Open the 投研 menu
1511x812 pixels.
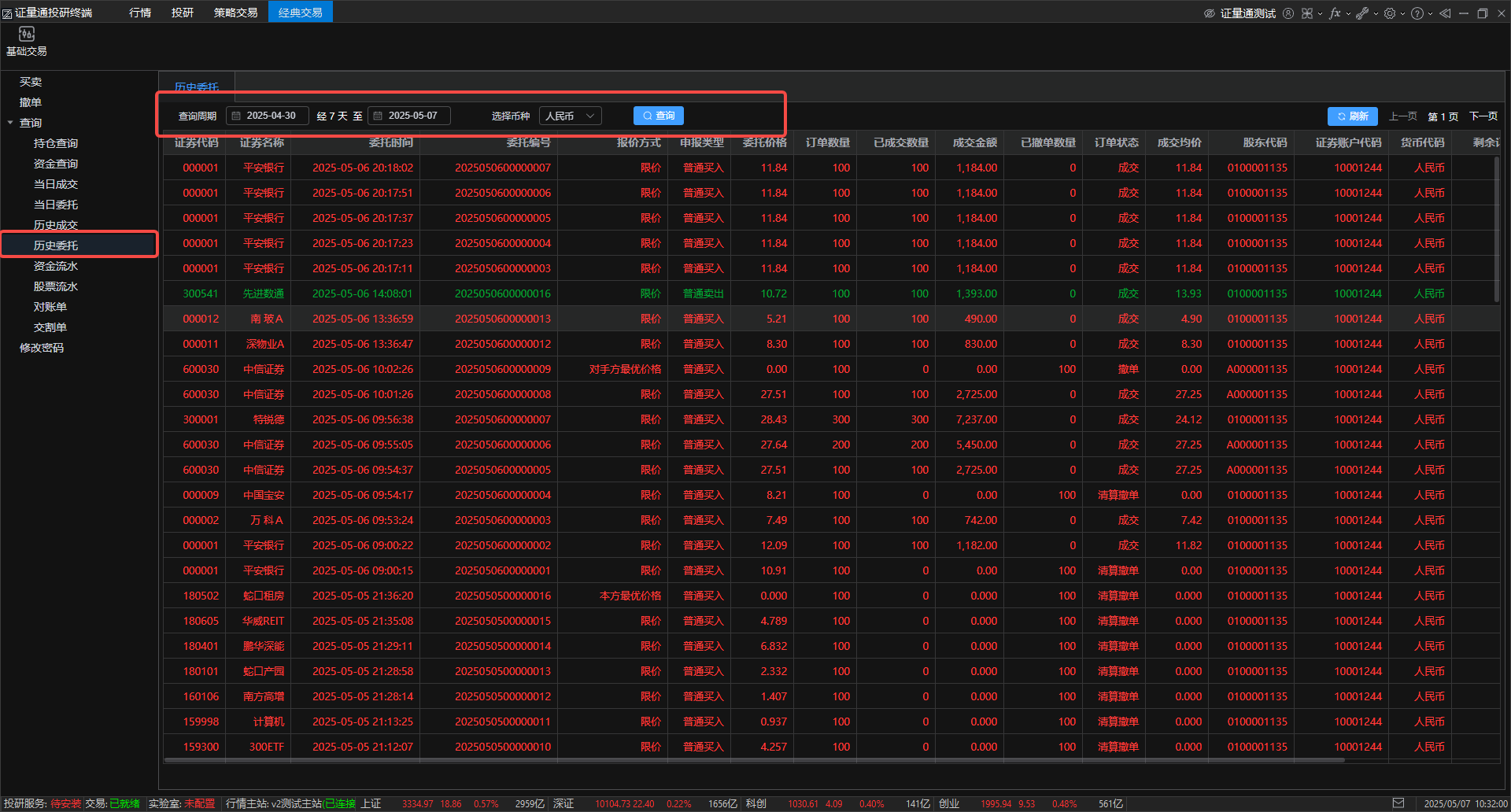tap(183, 13)
